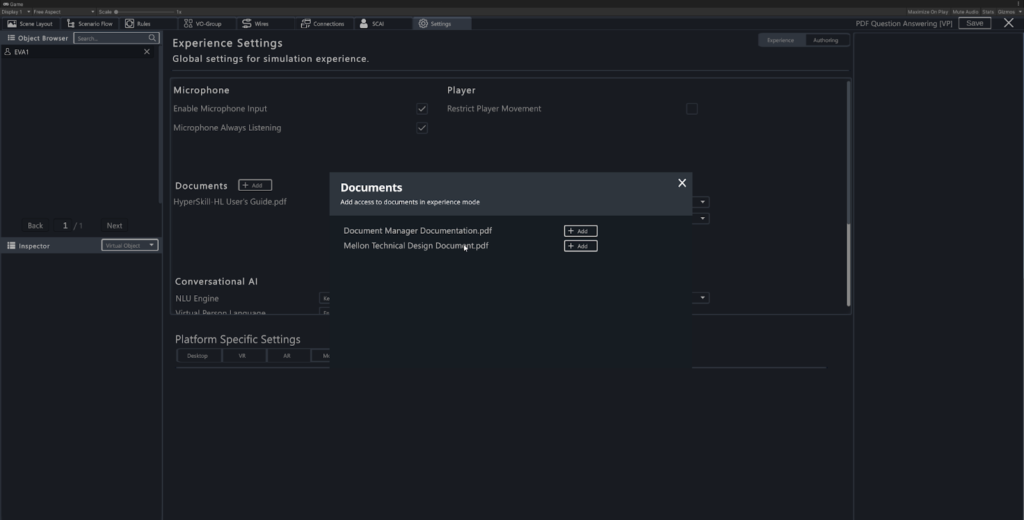This screenshot has width=1024, height=520.
Task: Open the Virtual Object dropdown in Inspector
Action: tap(130, 245)
